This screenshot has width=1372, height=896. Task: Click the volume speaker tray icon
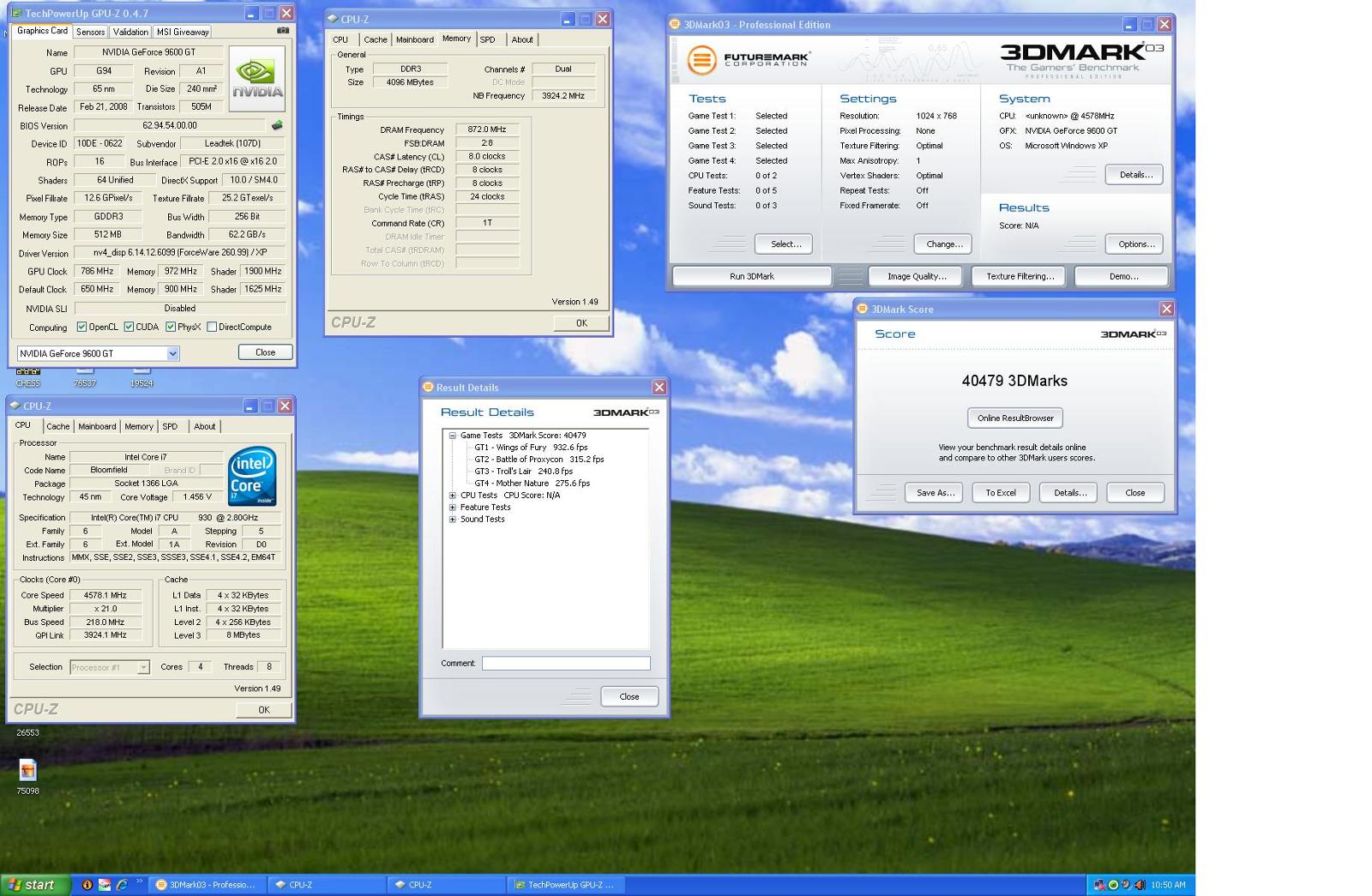click(1140, 885)
